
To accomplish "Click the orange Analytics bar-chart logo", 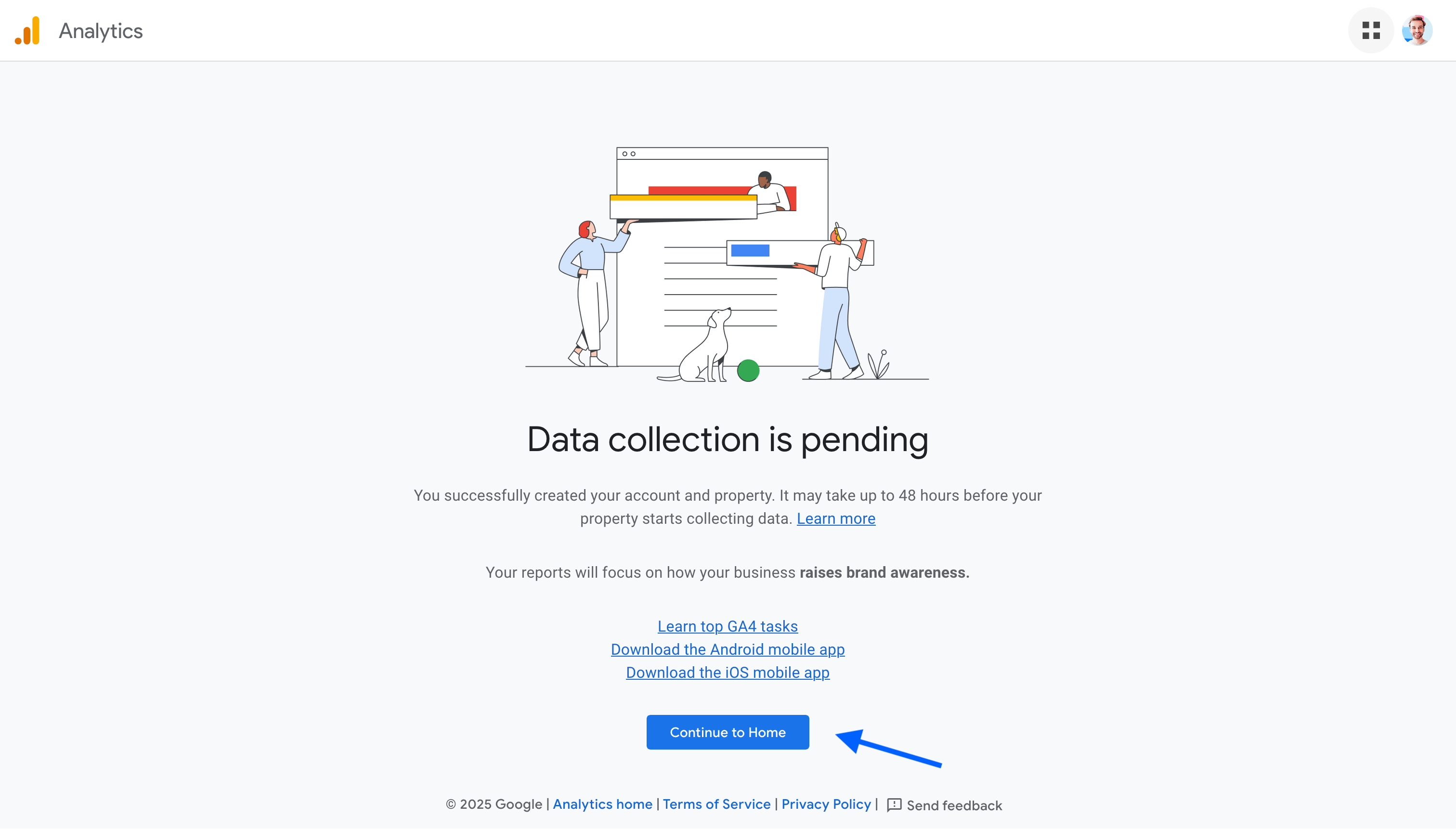I will [27, 30].
